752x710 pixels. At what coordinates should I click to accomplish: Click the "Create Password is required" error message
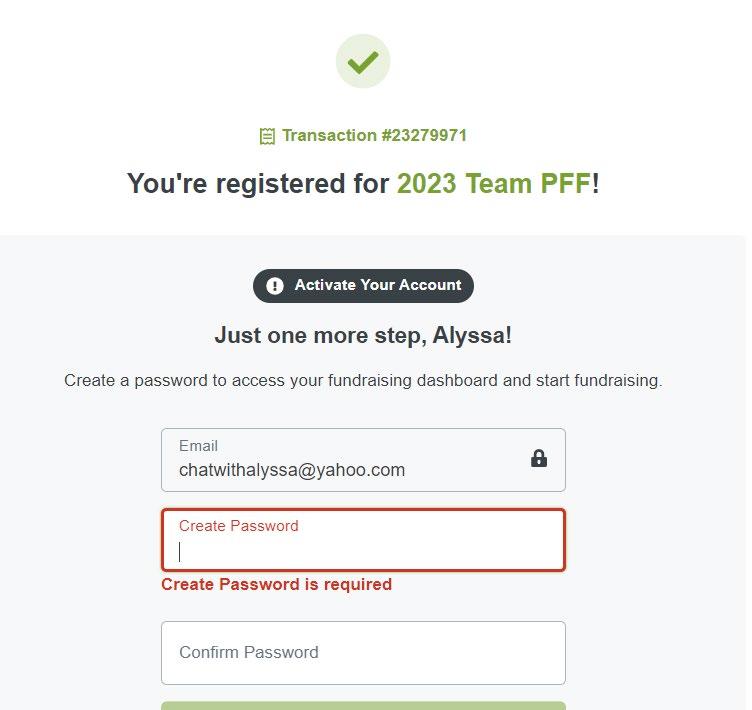[276, 584]
